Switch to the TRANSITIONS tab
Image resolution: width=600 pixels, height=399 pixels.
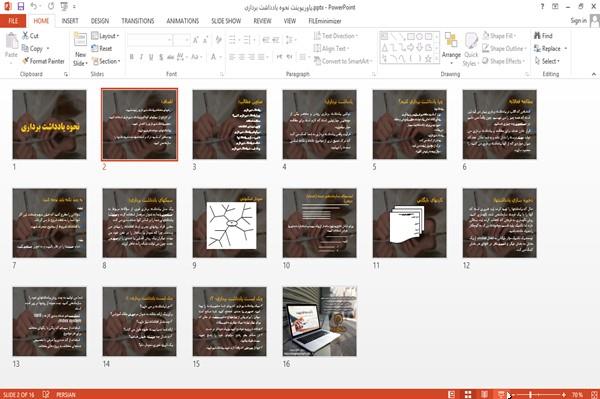[x=138, y=21]
